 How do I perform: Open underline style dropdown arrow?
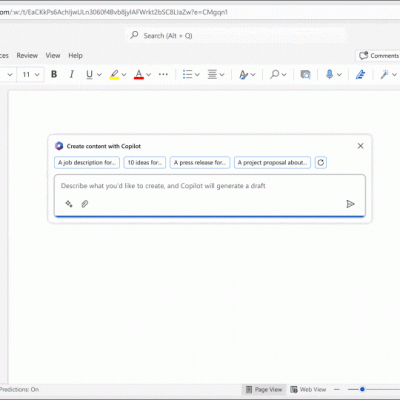click(99, 74)
